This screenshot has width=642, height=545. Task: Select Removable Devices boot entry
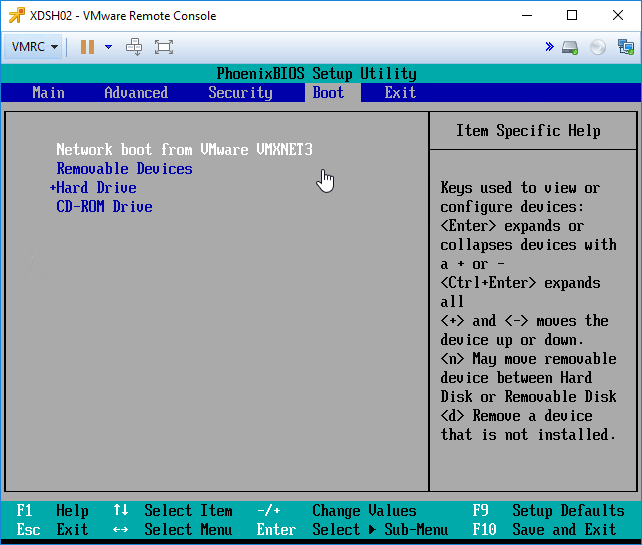[x=124, y=169]
